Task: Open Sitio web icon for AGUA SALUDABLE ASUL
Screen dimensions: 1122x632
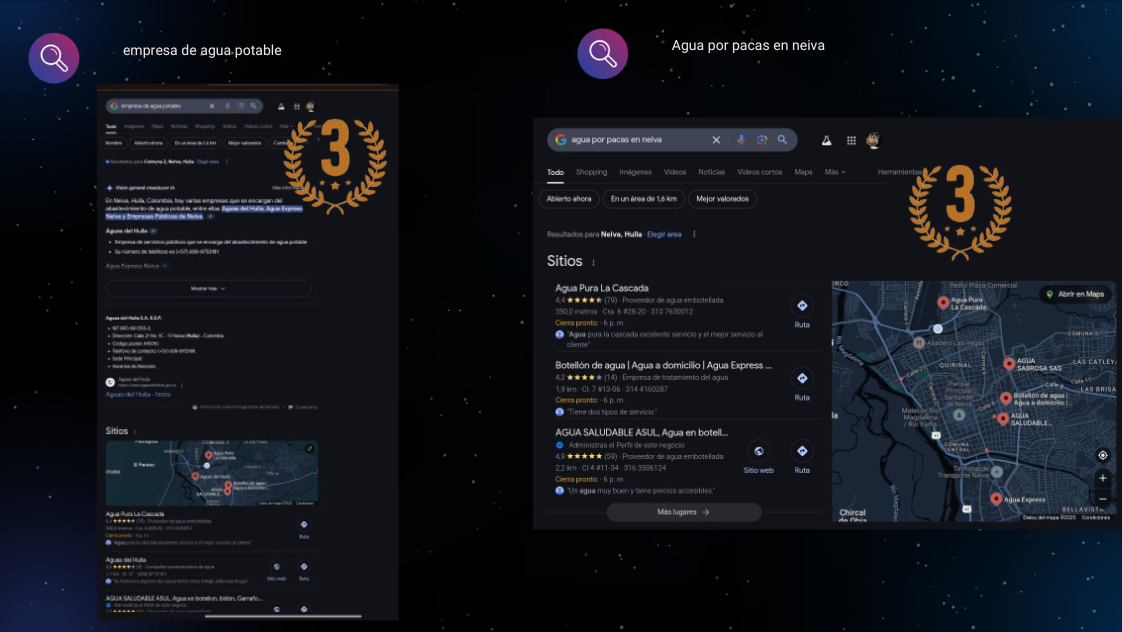Action: point(758,451)
